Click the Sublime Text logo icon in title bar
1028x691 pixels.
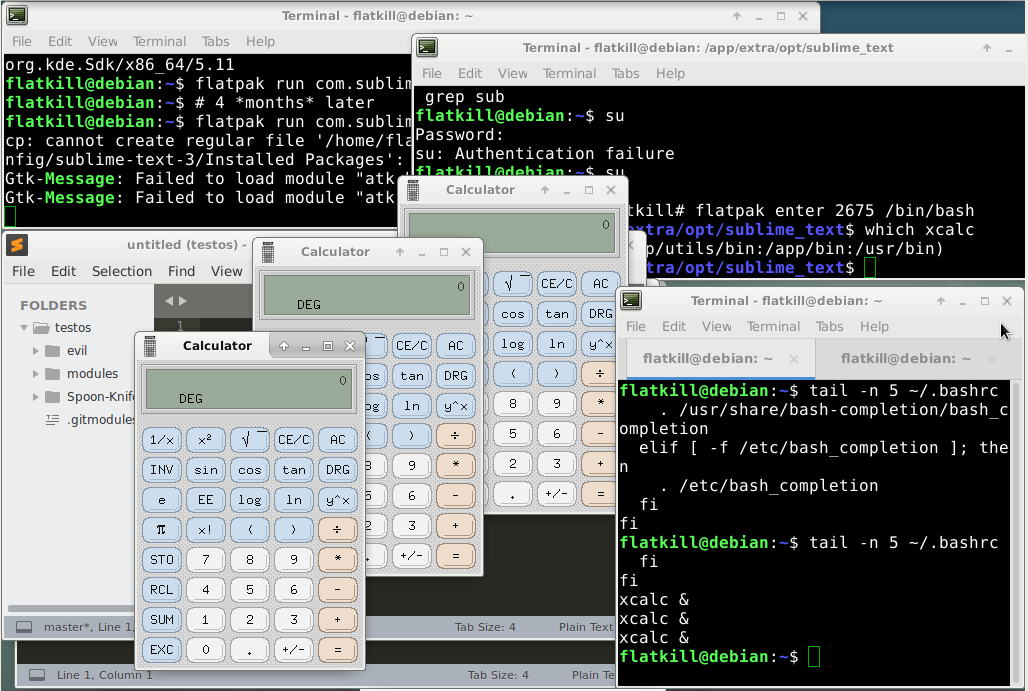click(17, 245)
